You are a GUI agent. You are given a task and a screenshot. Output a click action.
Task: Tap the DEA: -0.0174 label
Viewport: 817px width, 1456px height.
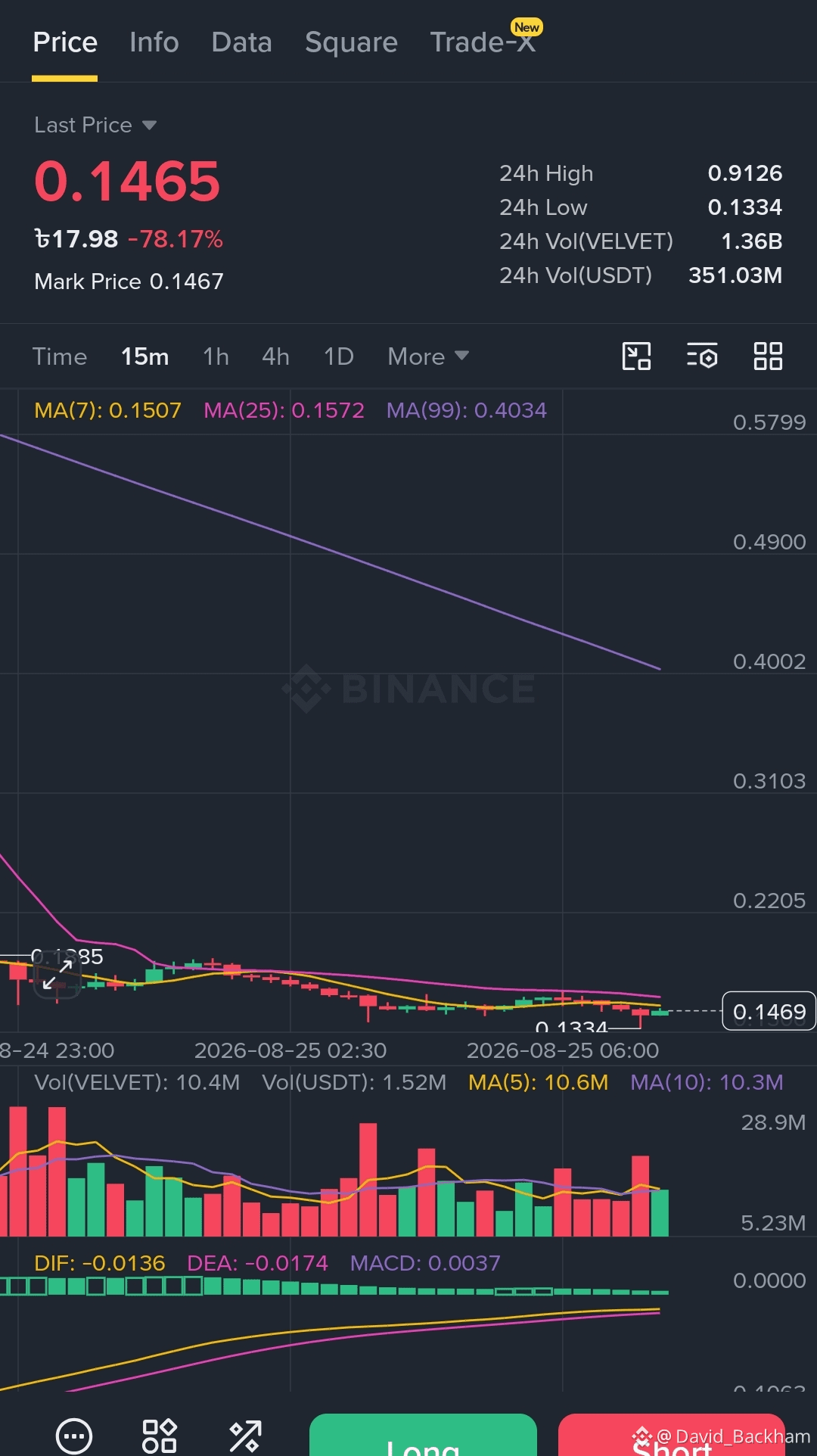coord(257,1263)
